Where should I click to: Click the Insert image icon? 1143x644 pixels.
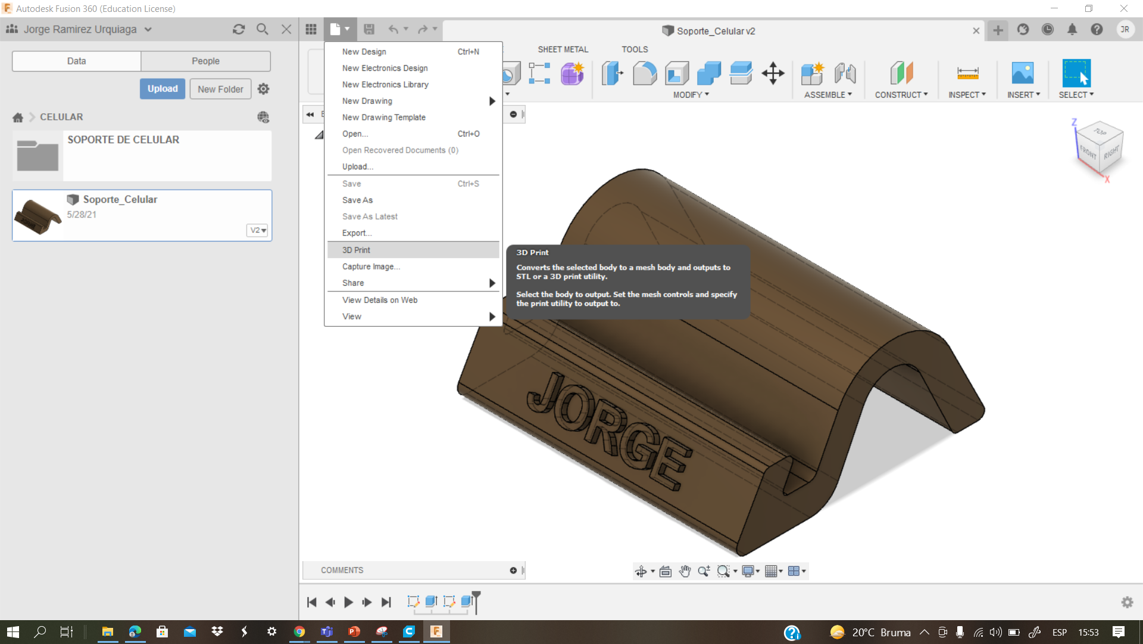pyautogui.click(x=1022, y=73)
